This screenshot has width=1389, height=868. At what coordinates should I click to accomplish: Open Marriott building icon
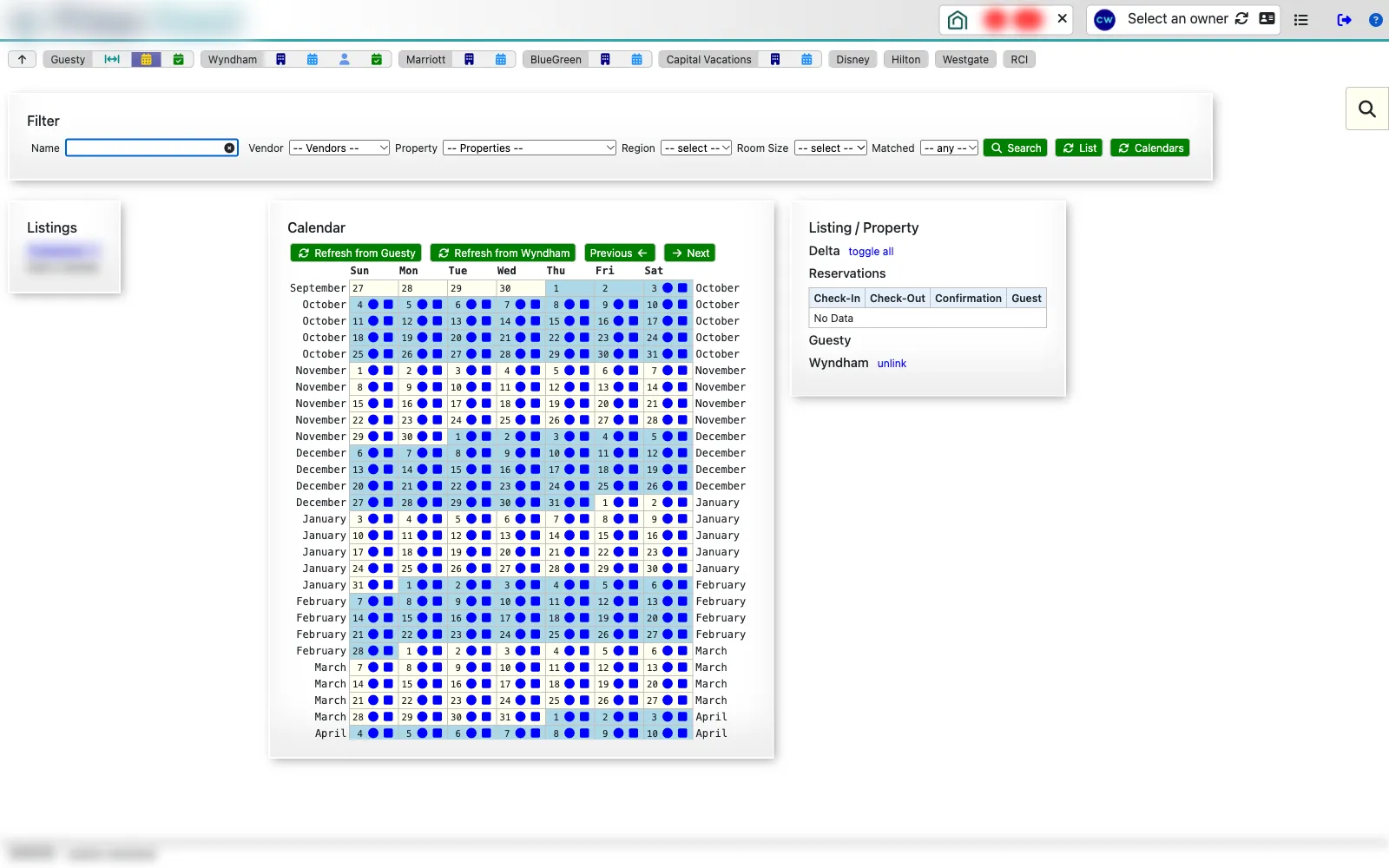pos(469,59)
